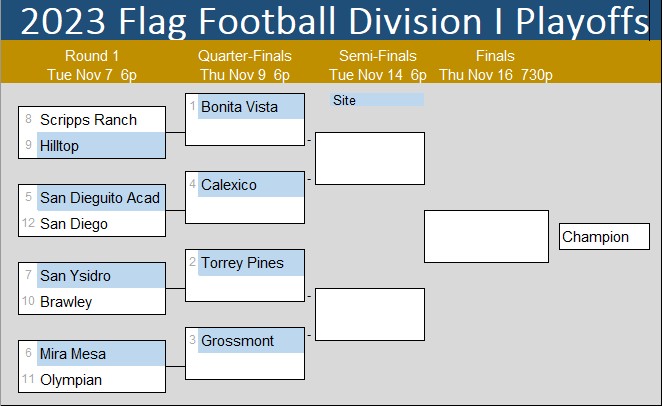Select the Brawley team cell
Screen dimensions: 663x406
point(99,301)
